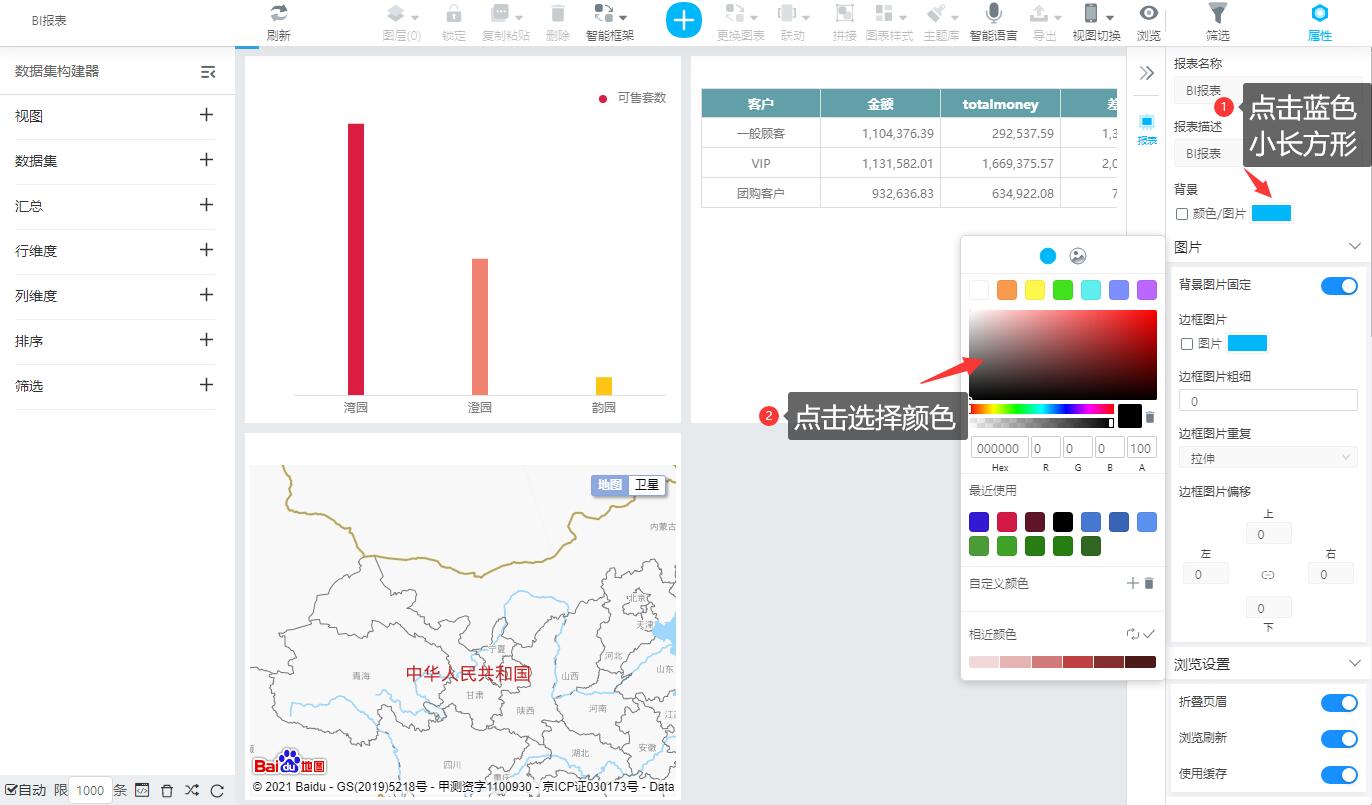
Task: Add a 筛选 condition in left panel
Action: click(x=206, y=385)
